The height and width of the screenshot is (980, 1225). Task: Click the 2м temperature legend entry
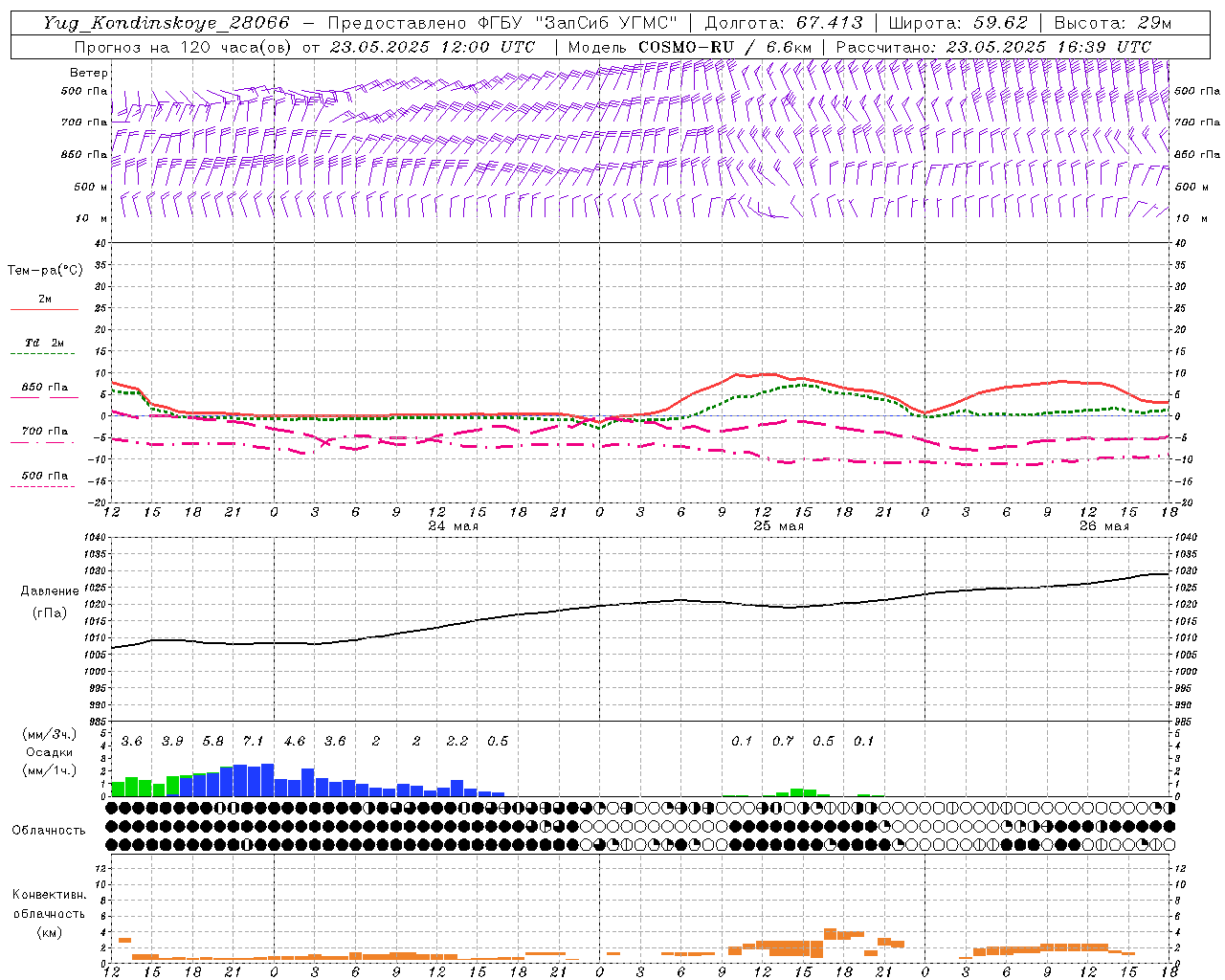[x=45, y=299]
